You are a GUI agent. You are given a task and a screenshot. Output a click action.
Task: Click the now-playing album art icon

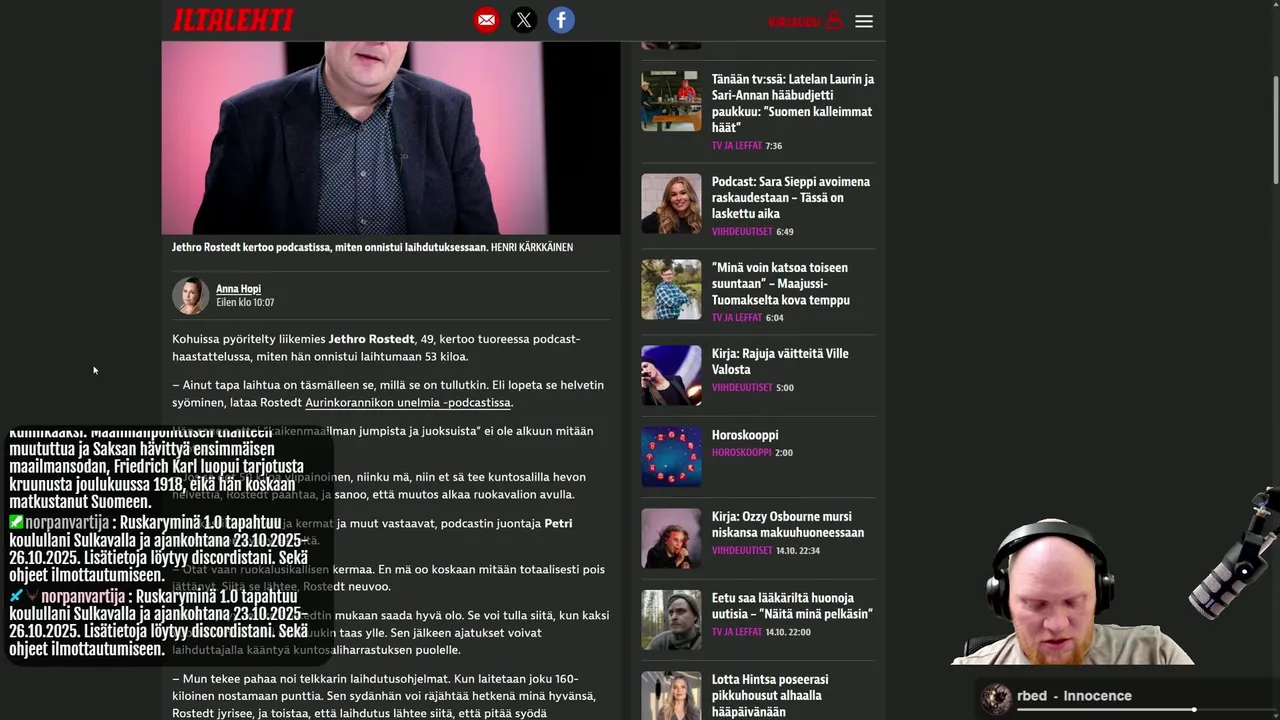point(996,698)
